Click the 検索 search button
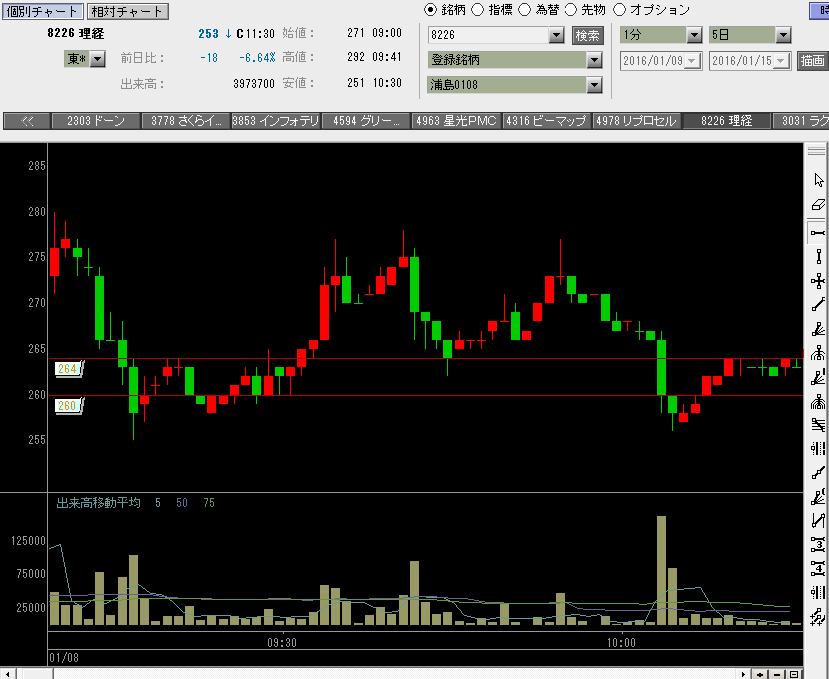The width and height of the screenshot is (829, 679). (x=587, y=35)
